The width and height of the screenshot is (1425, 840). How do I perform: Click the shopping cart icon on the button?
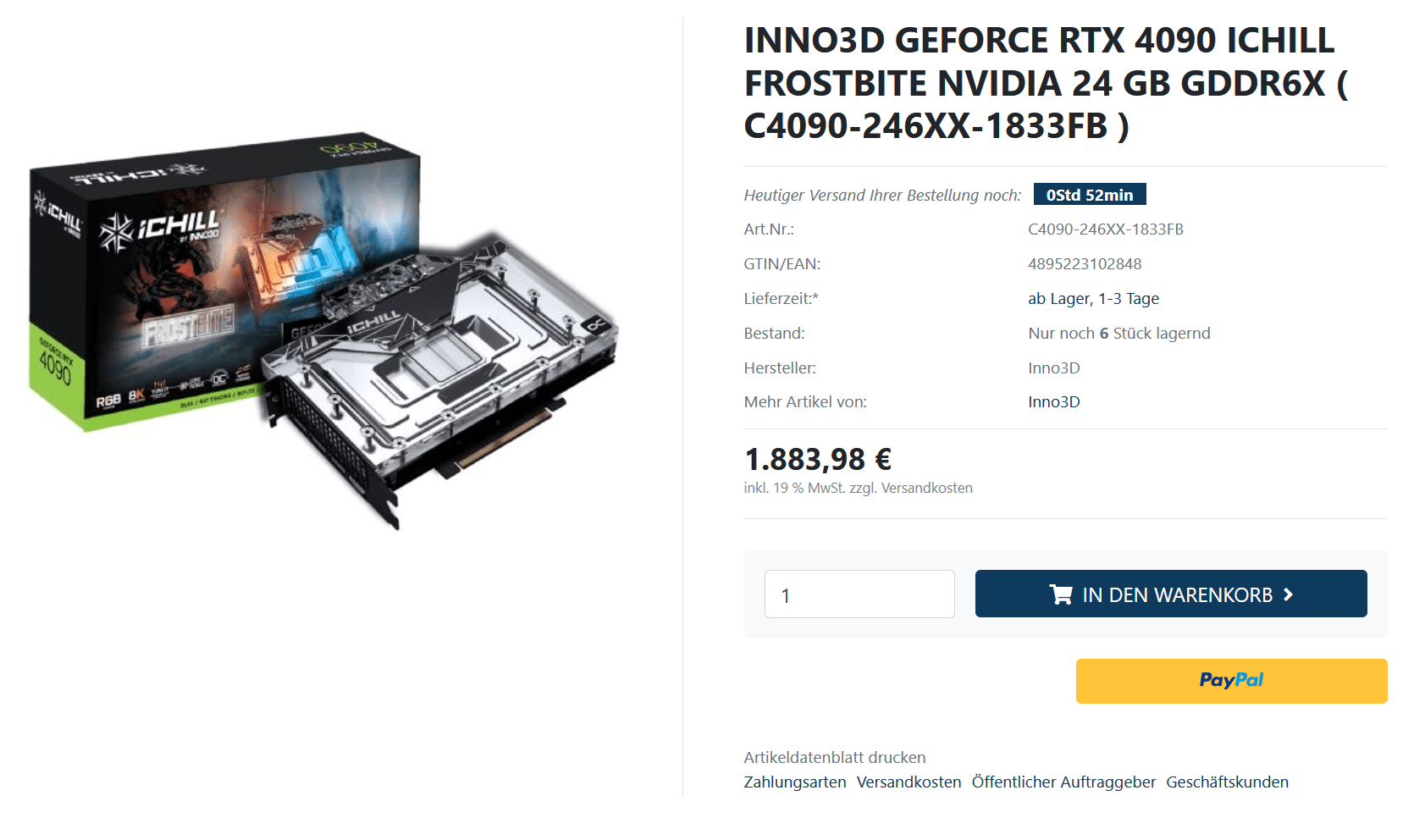pyautogui.click(x=1060, y=594)
